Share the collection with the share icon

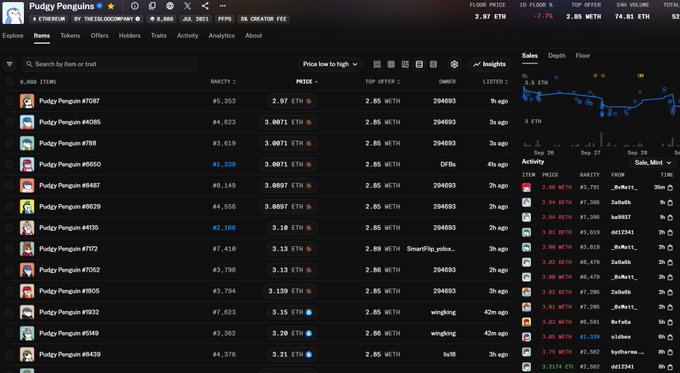(x=205, y=6)
